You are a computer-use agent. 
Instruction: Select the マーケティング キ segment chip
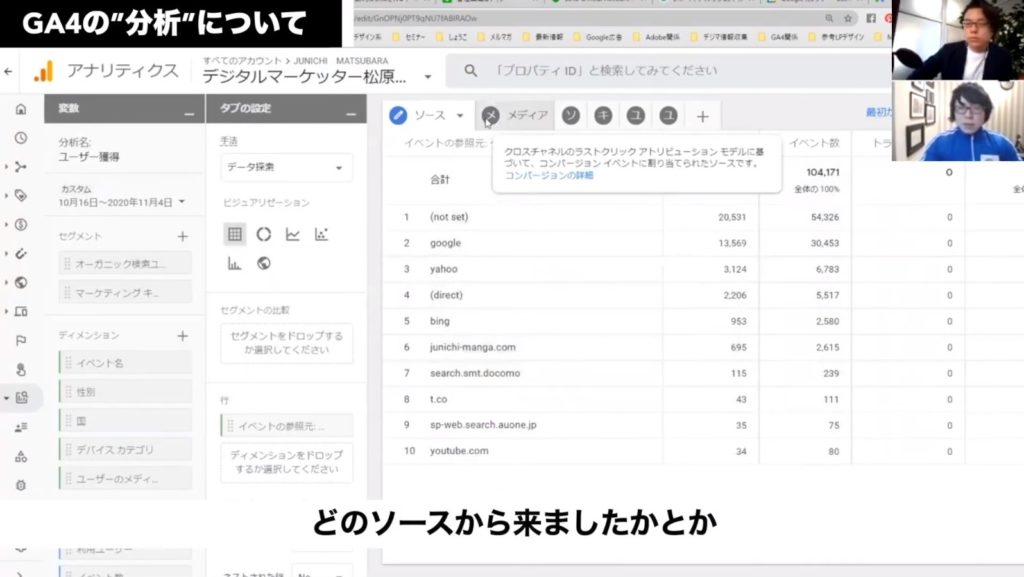[125, 293]
